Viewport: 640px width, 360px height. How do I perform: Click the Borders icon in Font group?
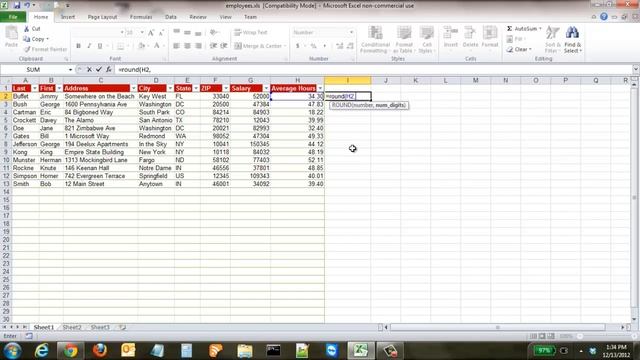click(x=120, y=46)
